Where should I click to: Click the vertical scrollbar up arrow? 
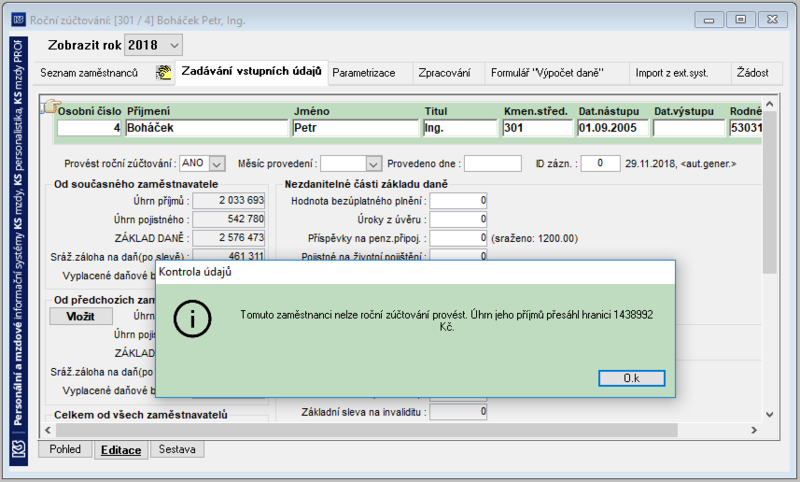[770, 104]
